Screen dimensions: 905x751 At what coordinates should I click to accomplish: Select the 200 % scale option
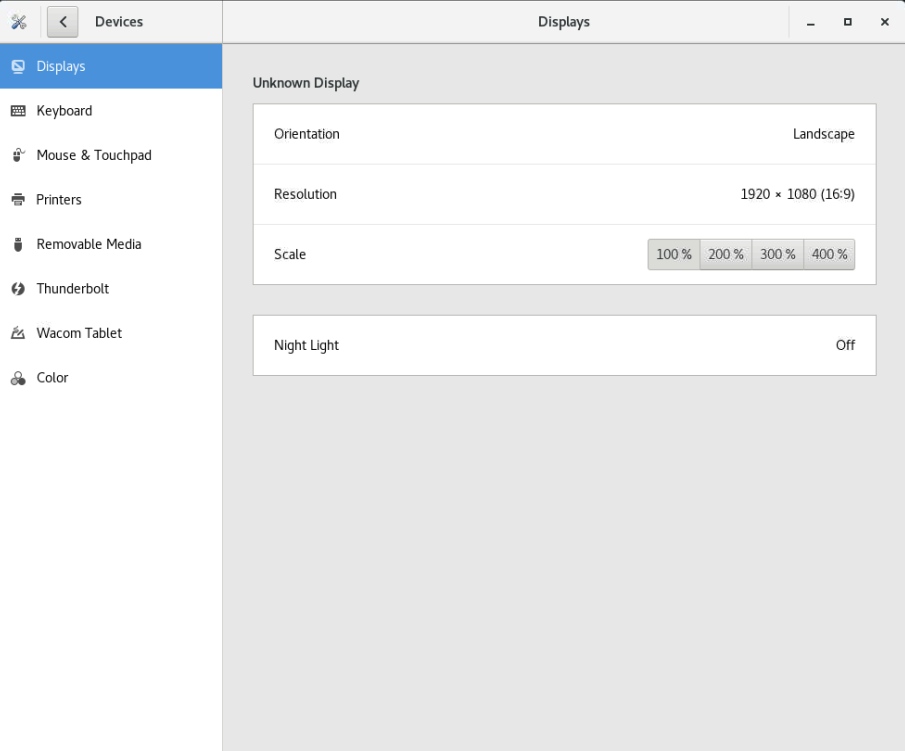coord(725,254)
